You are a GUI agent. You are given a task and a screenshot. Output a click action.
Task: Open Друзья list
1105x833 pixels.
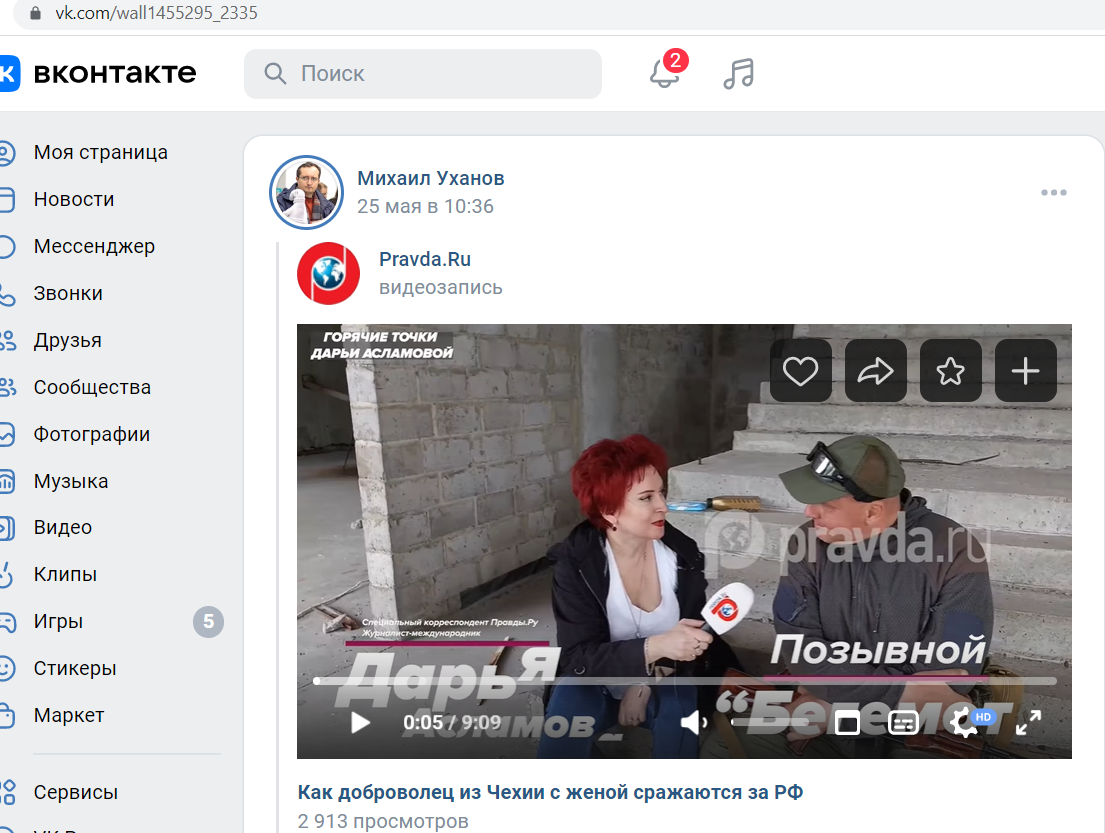[68, 340]
